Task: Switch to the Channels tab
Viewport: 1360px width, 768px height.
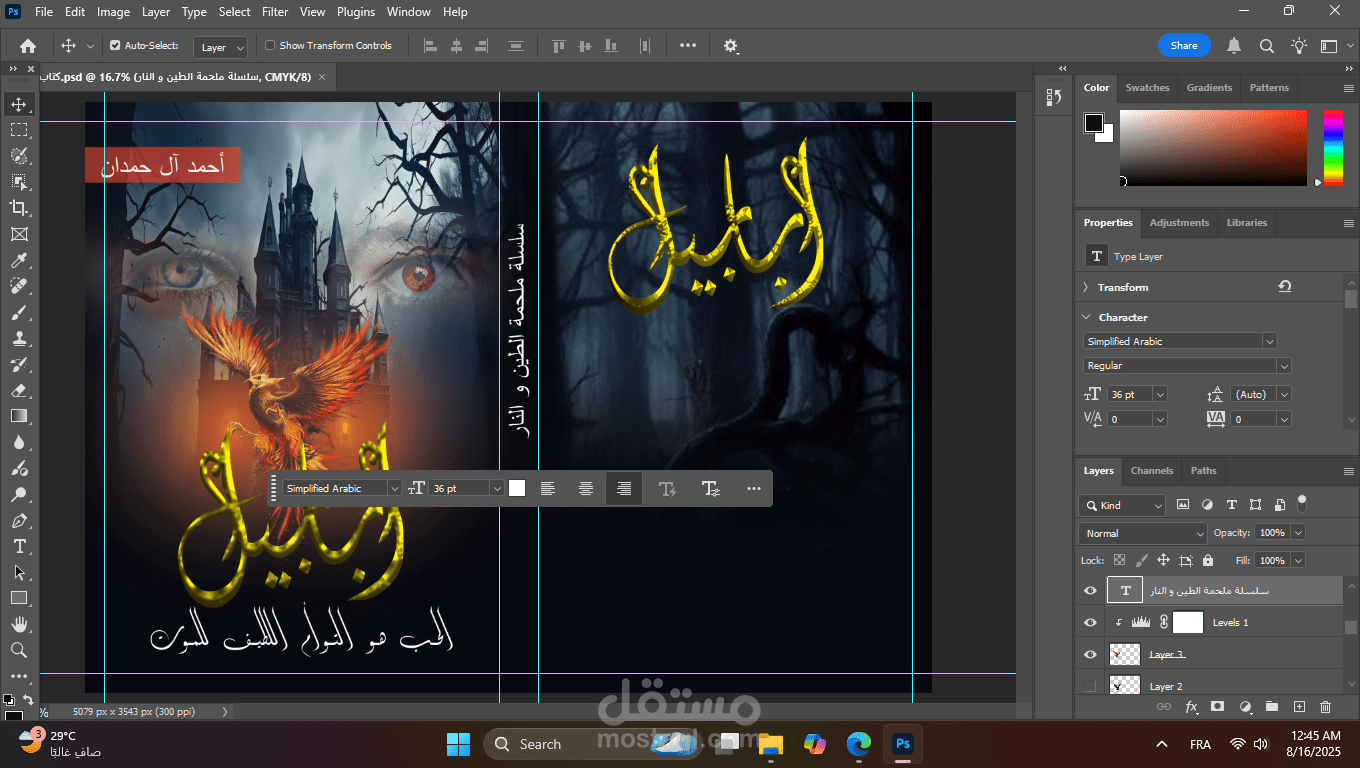Action: tap(1152, 471)
